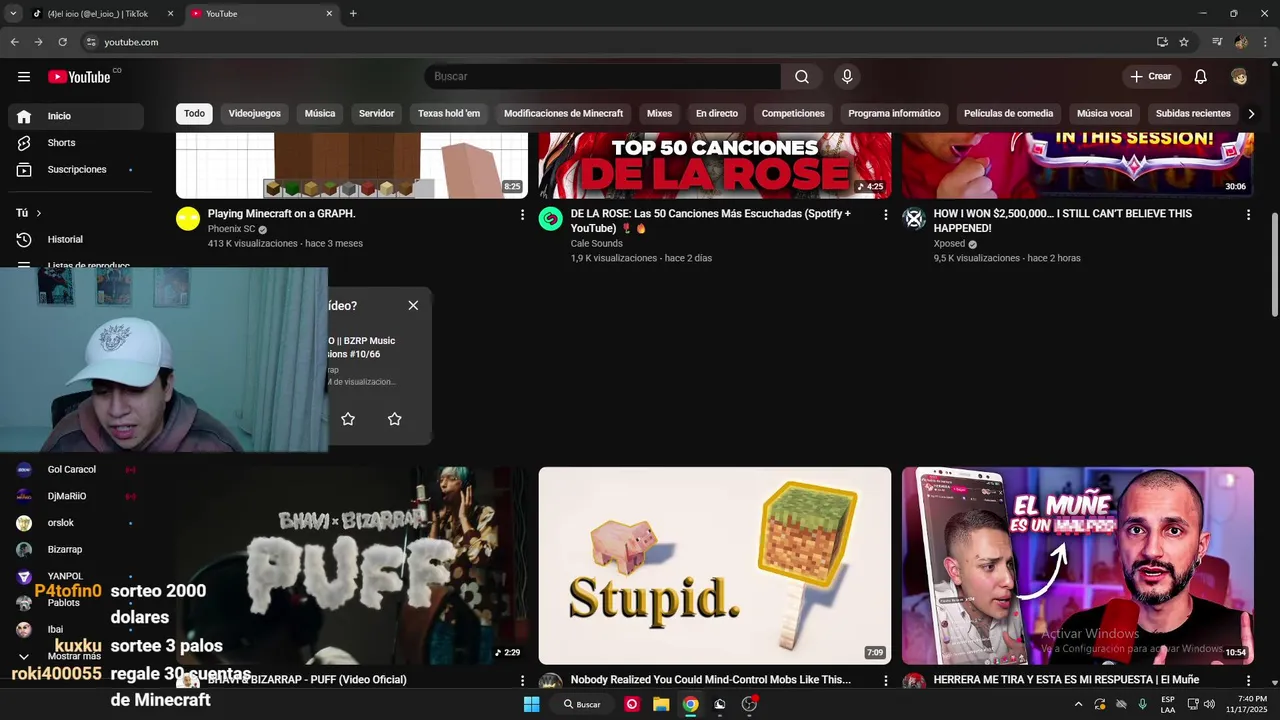The image size is (1280, 720).
Task: Click the search magnifier button
Action: pyautogui.click(x=802, y=77)
